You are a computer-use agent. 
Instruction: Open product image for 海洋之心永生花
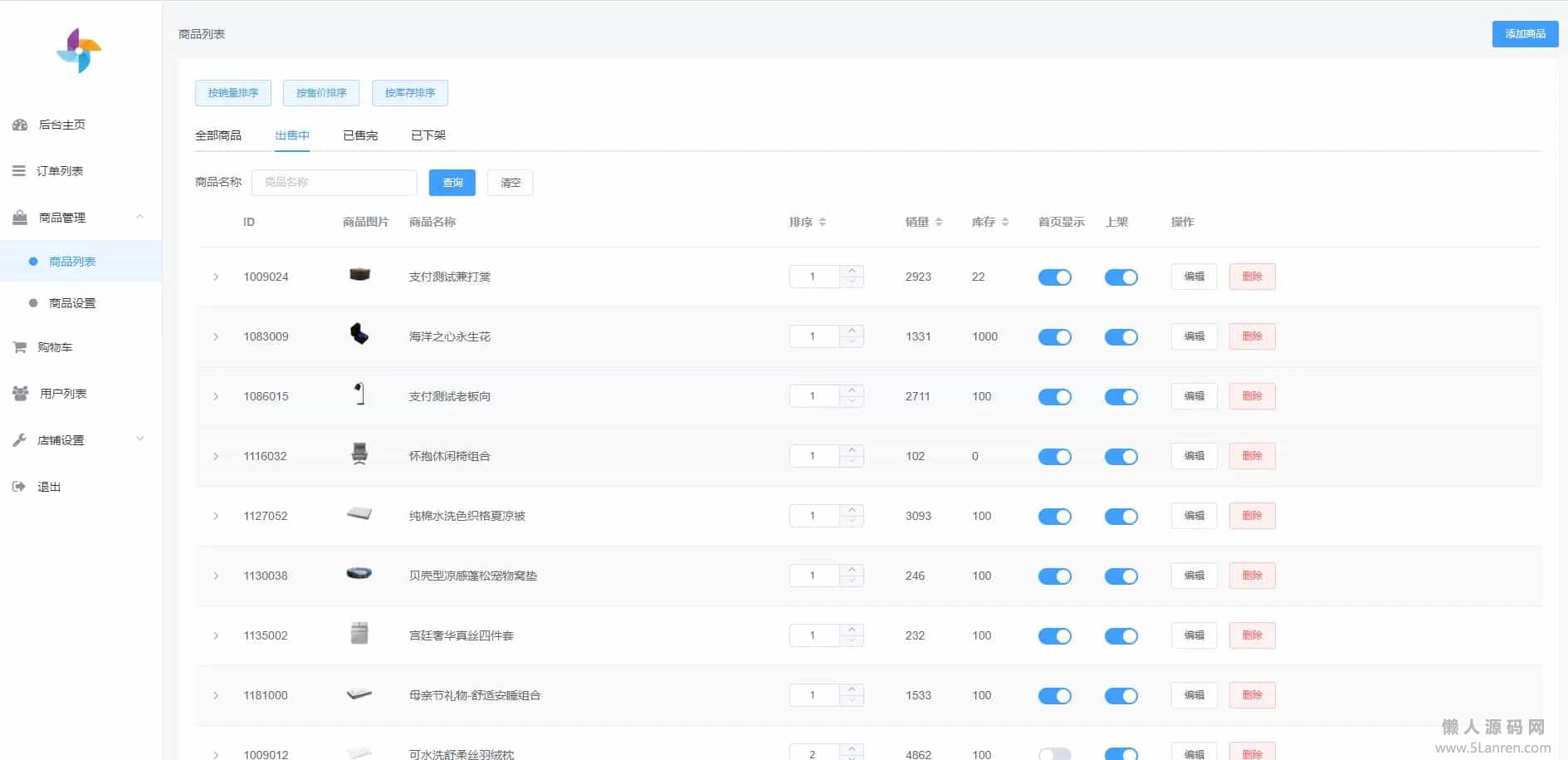point(359,335)
